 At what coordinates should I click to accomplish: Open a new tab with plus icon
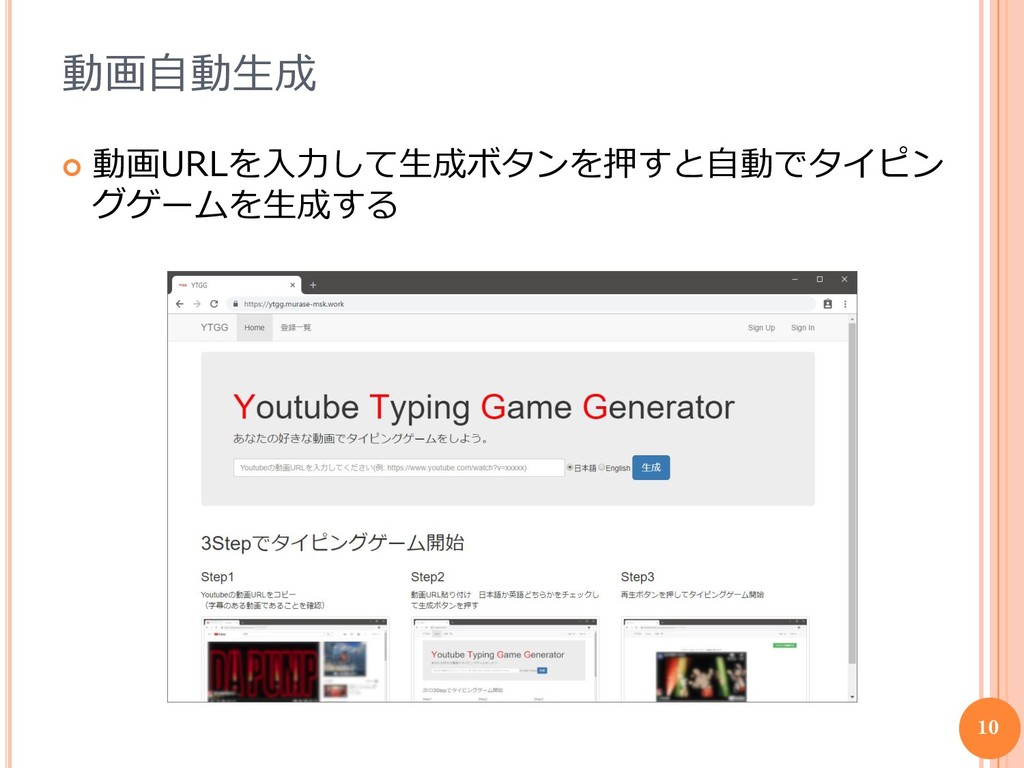tap(313, 285)
